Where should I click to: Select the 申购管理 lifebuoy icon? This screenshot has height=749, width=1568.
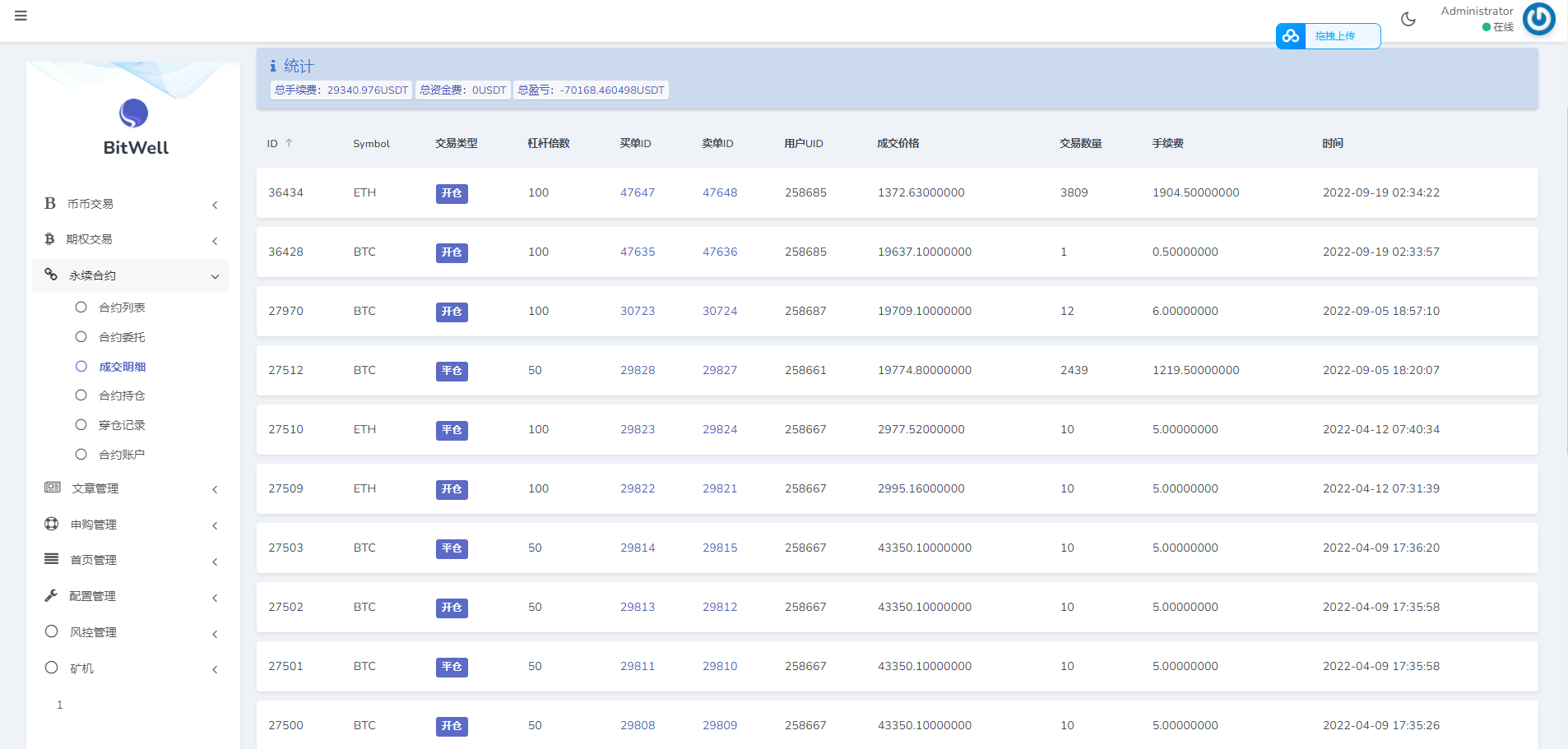click(x=50, y=524)
